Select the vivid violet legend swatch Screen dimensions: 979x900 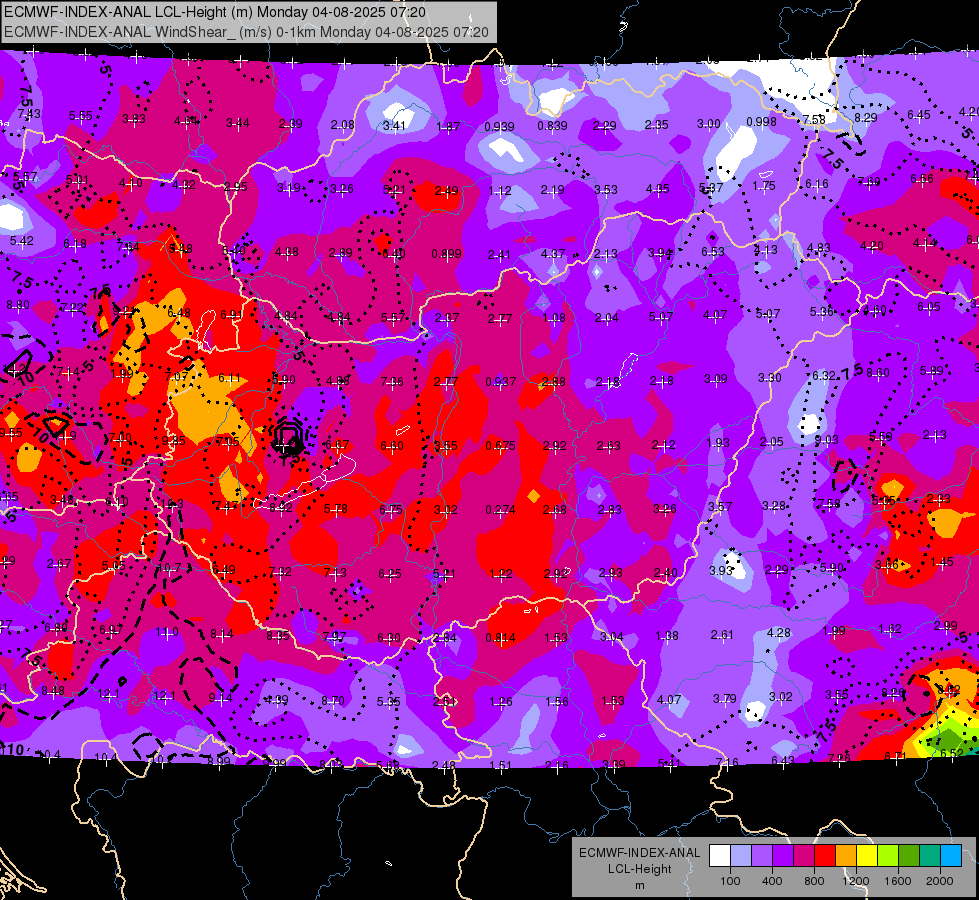[783, 856]
